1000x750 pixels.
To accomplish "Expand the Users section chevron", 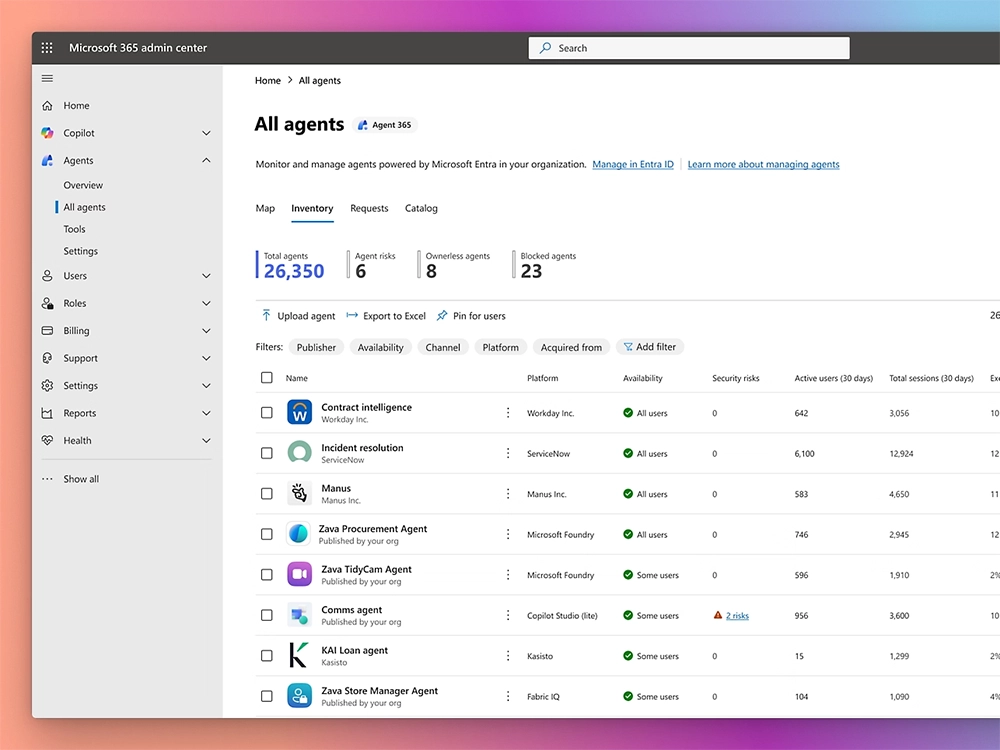I will [206, 276].
